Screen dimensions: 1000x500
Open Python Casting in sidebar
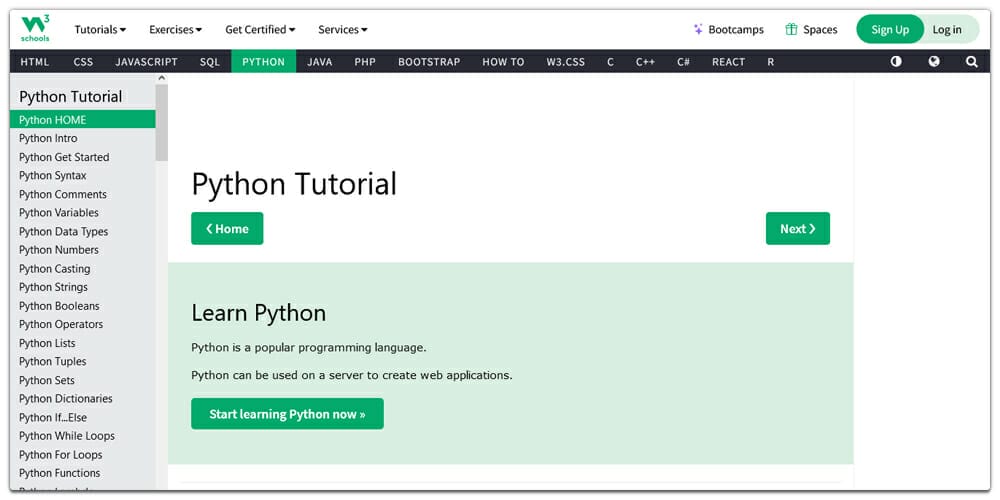coord(82,268)
